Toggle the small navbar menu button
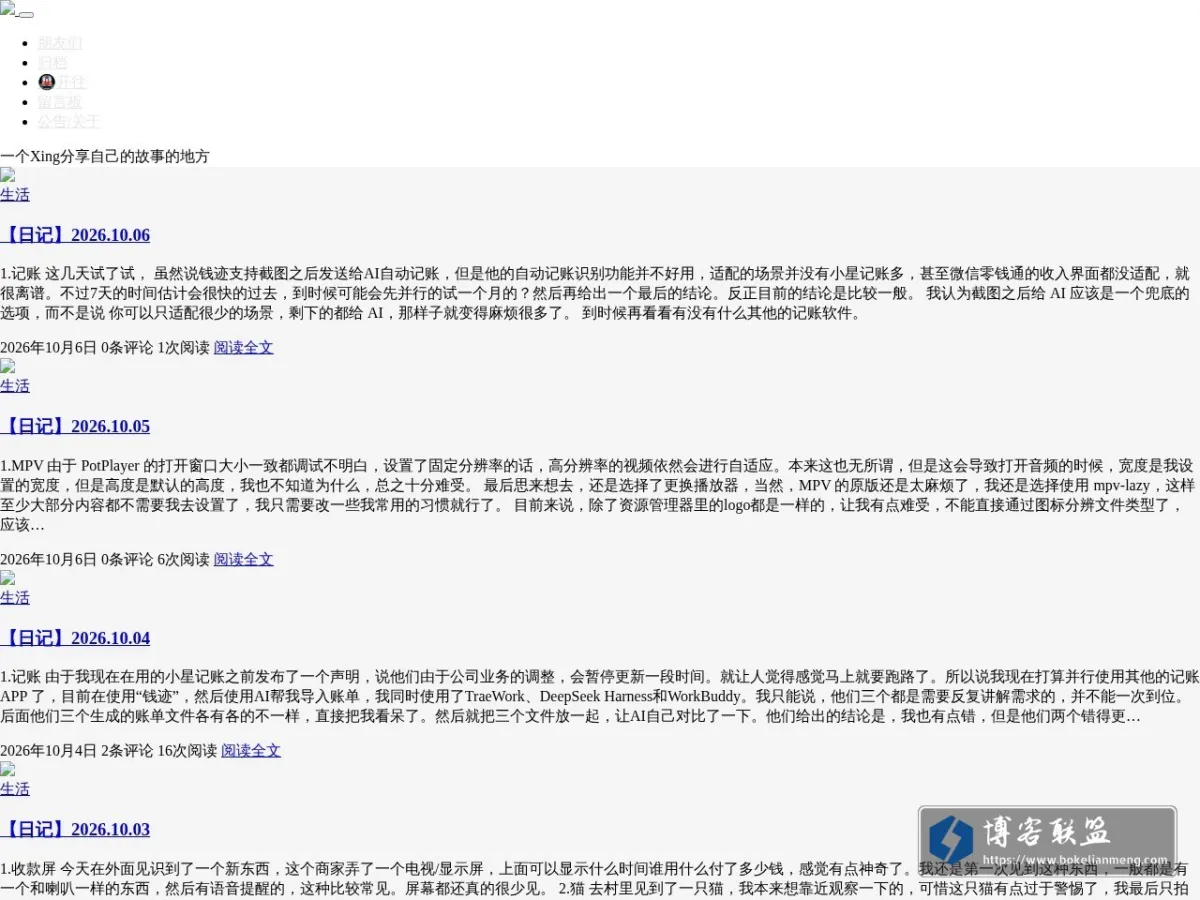This screenshot has width=1200, height=900. coord(26,14)
